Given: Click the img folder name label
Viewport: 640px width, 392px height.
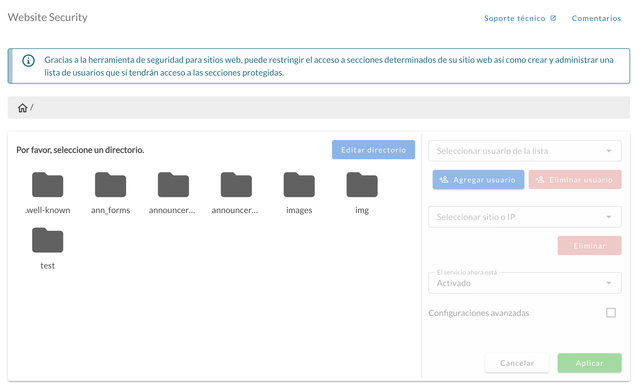Looking at the screenshot, I should coord(362,210).
